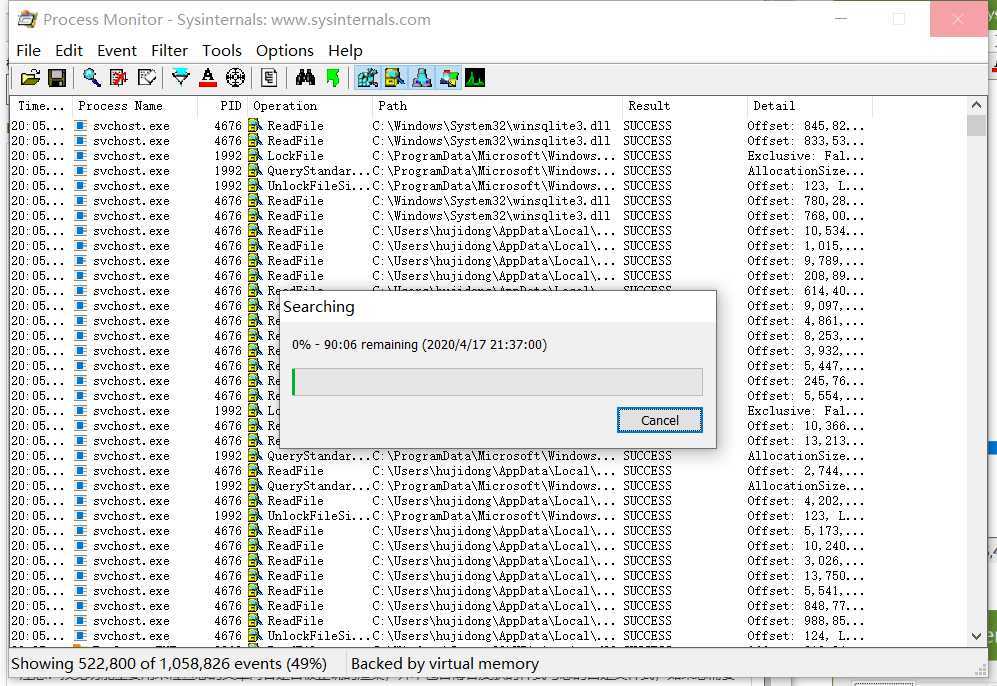Click the Process Name column header

click(135, 106)
